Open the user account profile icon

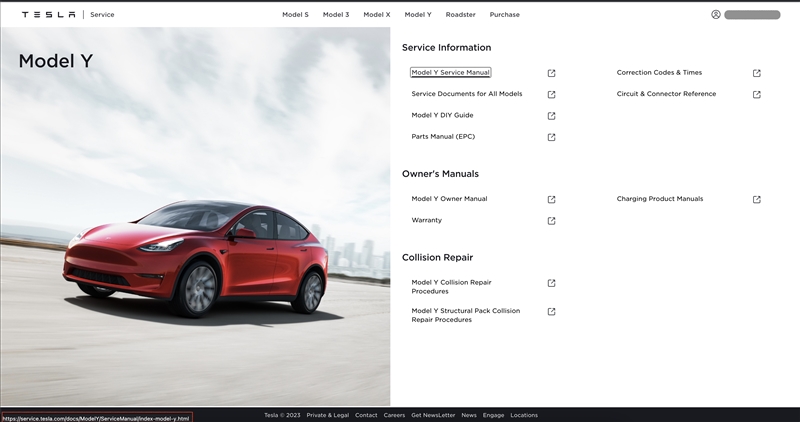pos(716,15)
